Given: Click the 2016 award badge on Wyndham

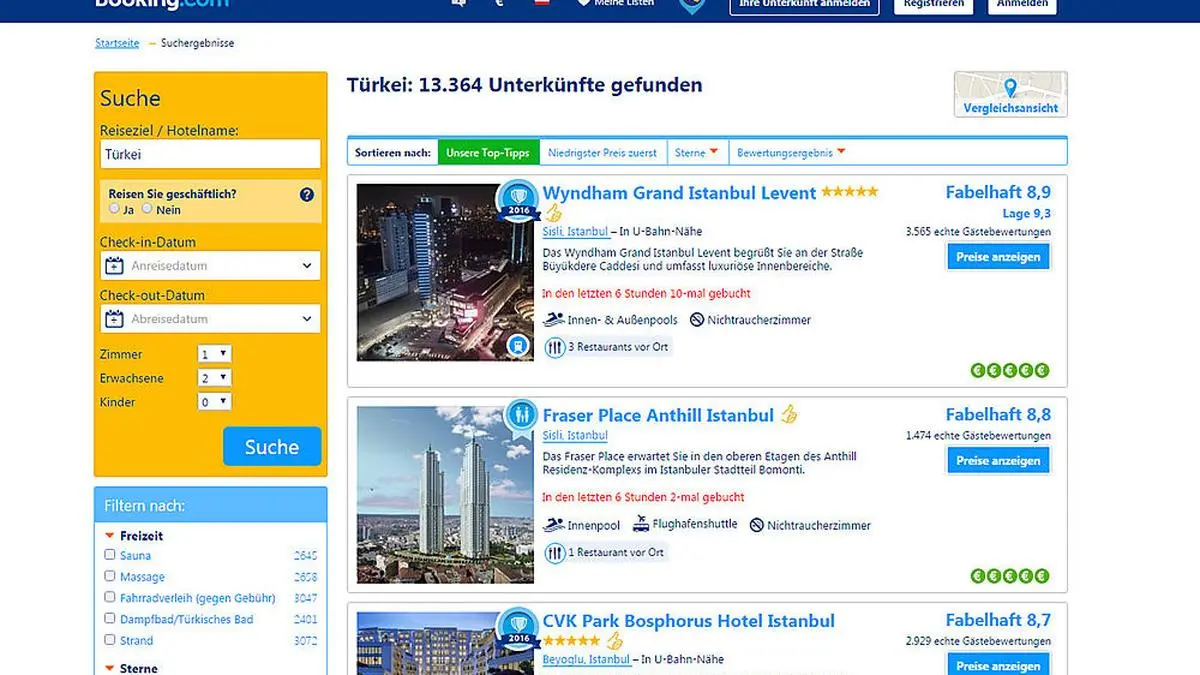Looking at the screenshot, I should coord(518,200).
